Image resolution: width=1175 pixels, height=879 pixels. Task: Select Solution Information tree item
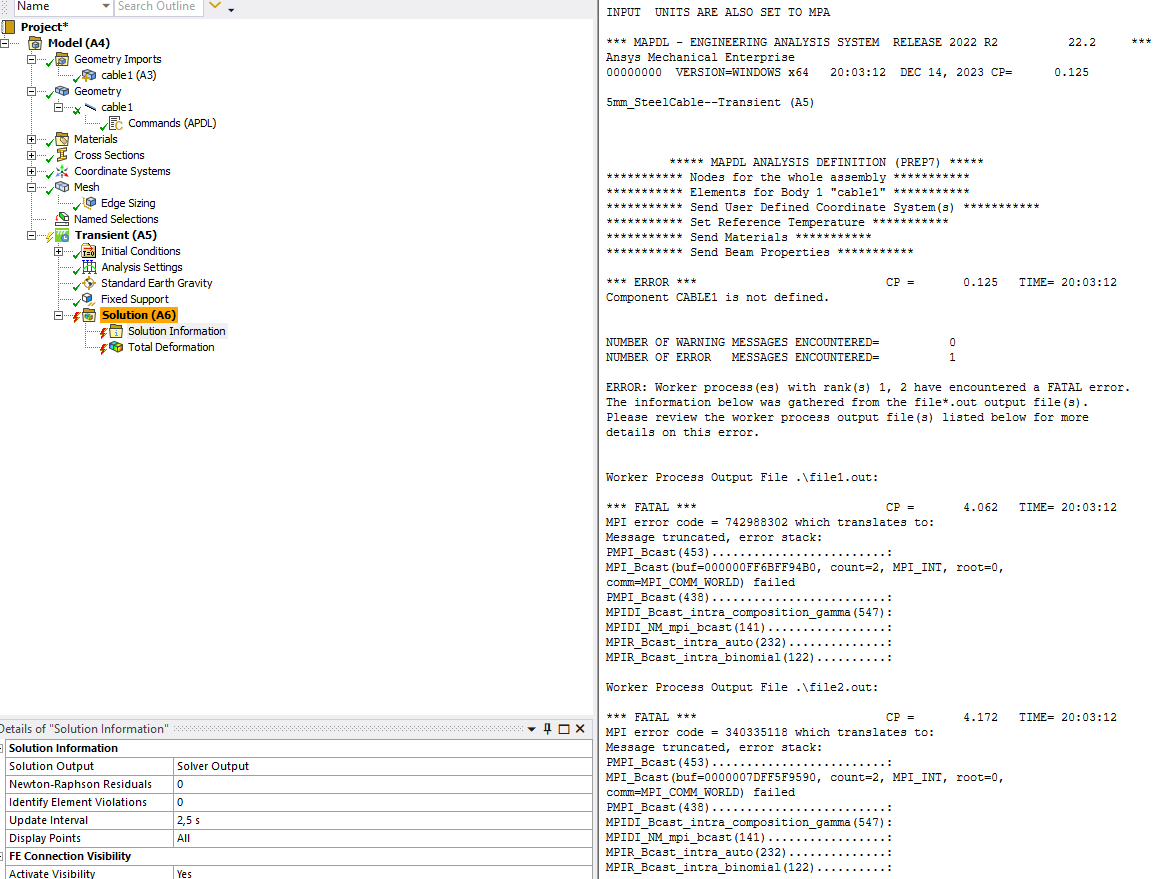[176, 331]
